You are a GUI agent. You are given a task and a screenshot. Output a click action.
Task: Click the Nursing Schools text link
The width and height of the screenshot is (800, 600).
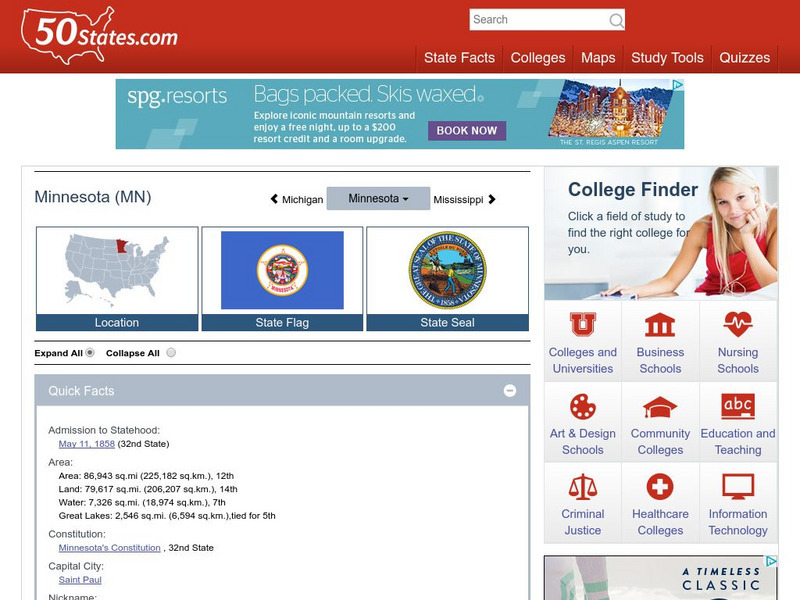click(x=738, y=360)
